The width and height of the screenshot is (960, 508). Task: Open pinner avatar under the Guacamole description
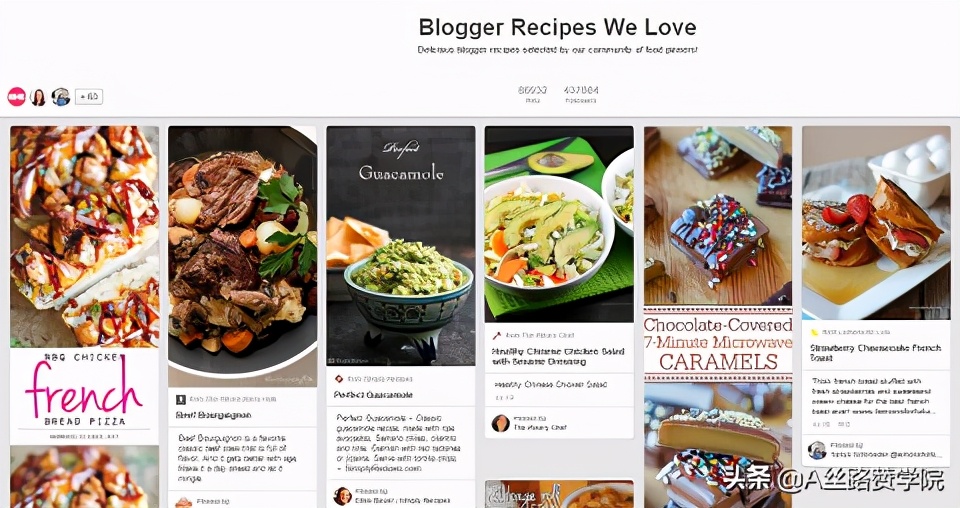342,496
